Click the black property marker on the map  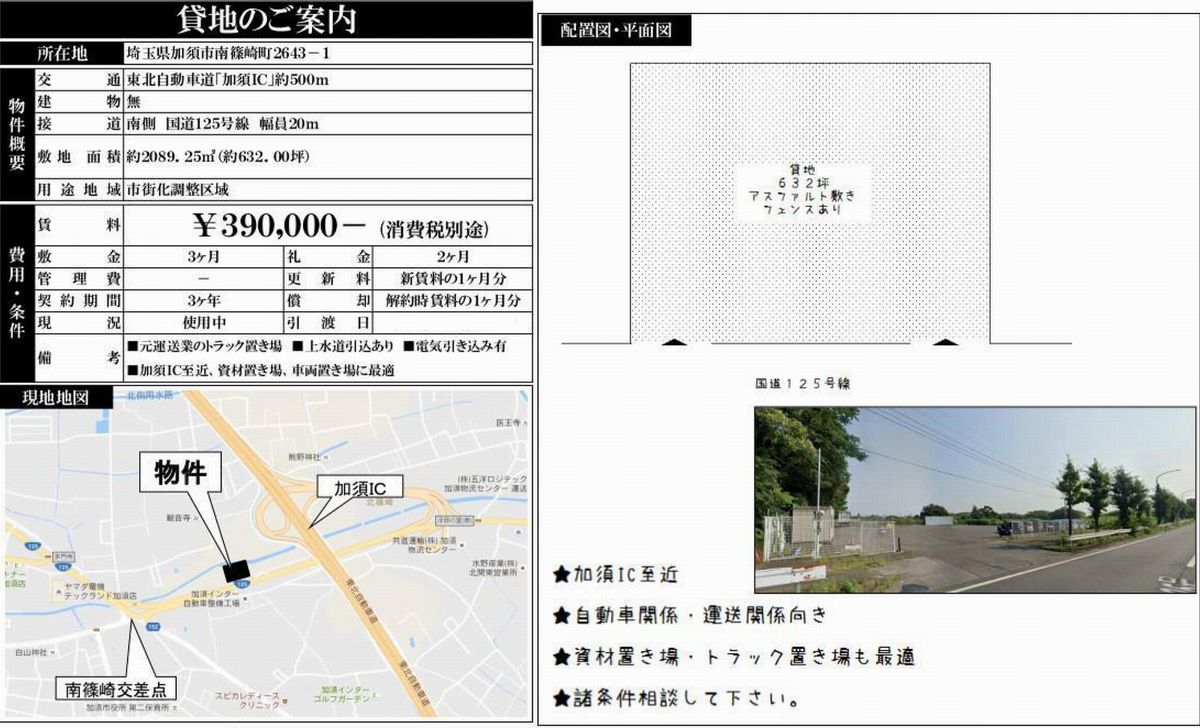237,570
